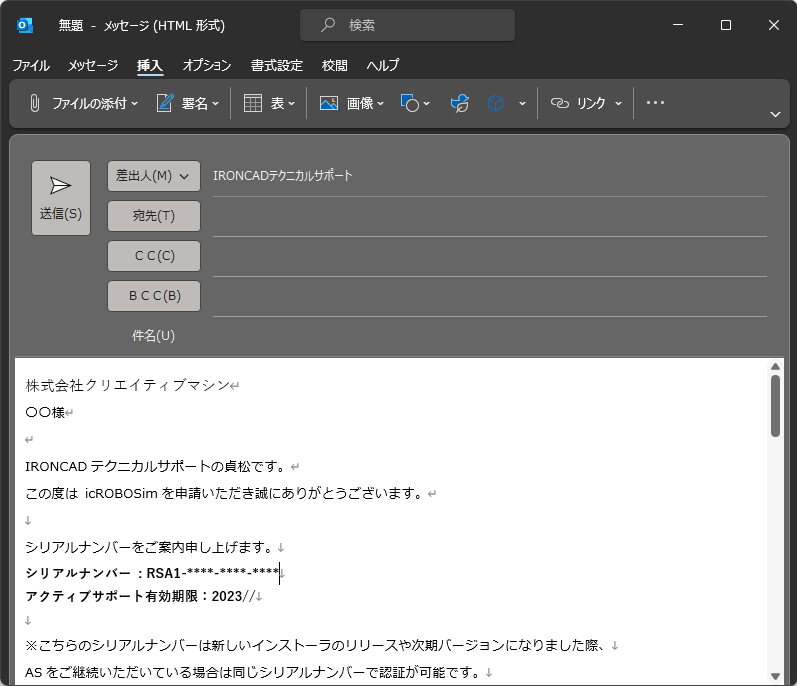Click the message body scrollbar thumb
The width and height of the screenshot is (797, 686).
point(775,406)
